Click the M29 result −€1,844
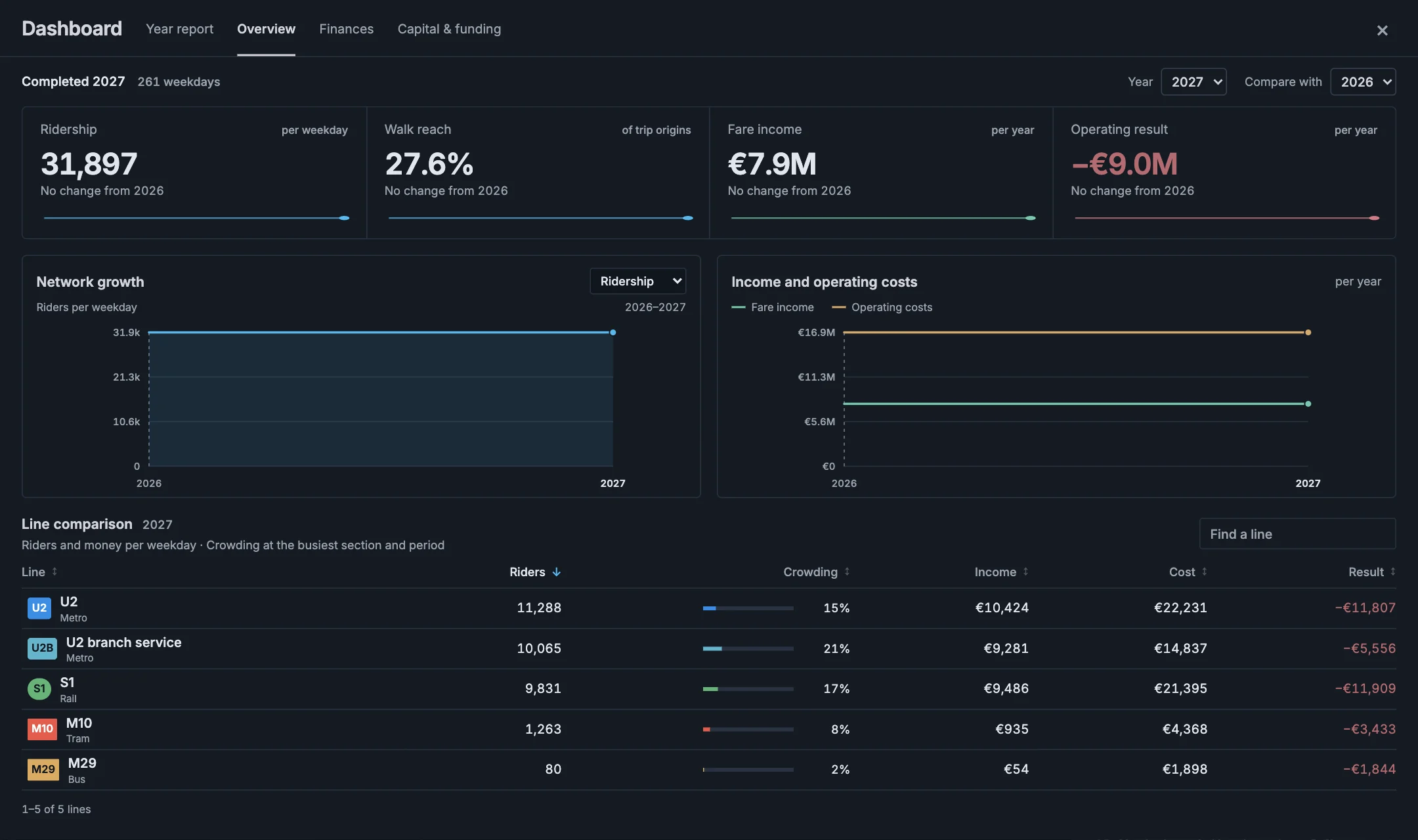1418x840 pixels. [x=1369, y=769]
